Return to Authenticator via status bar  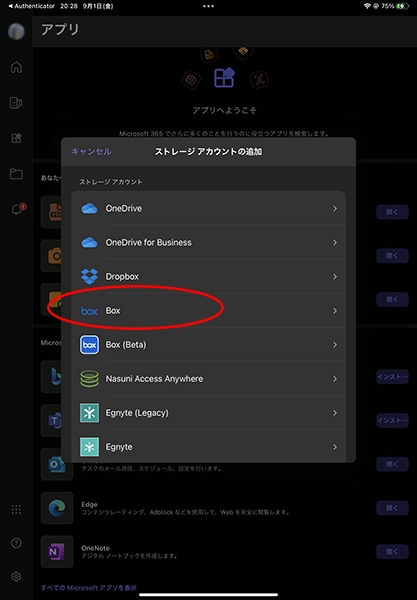coord(31,6)
